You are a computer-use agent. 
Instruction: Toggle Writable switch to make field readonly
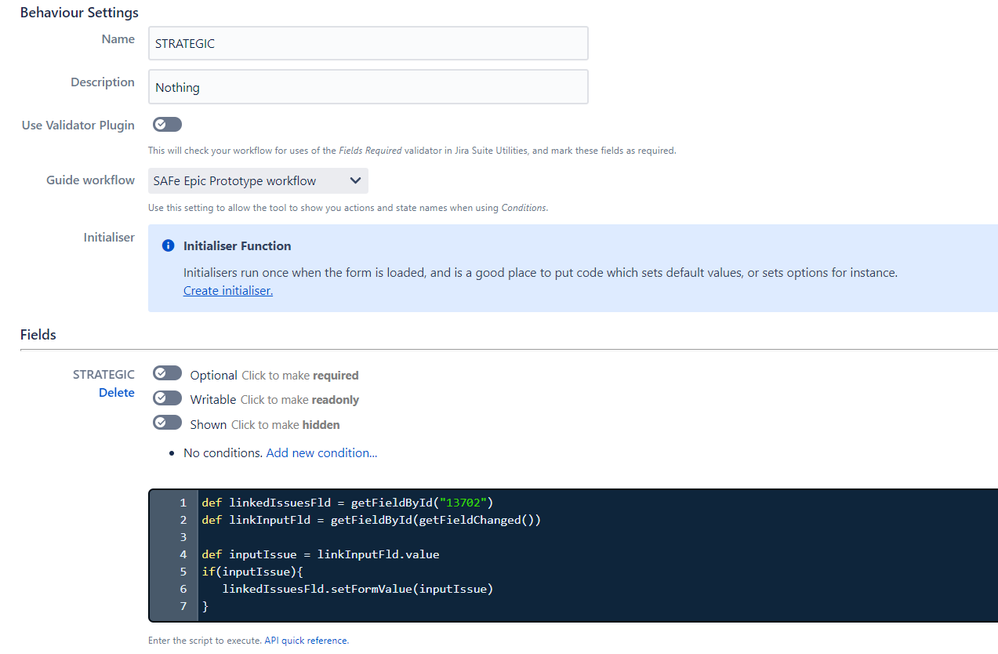point(167,398)
